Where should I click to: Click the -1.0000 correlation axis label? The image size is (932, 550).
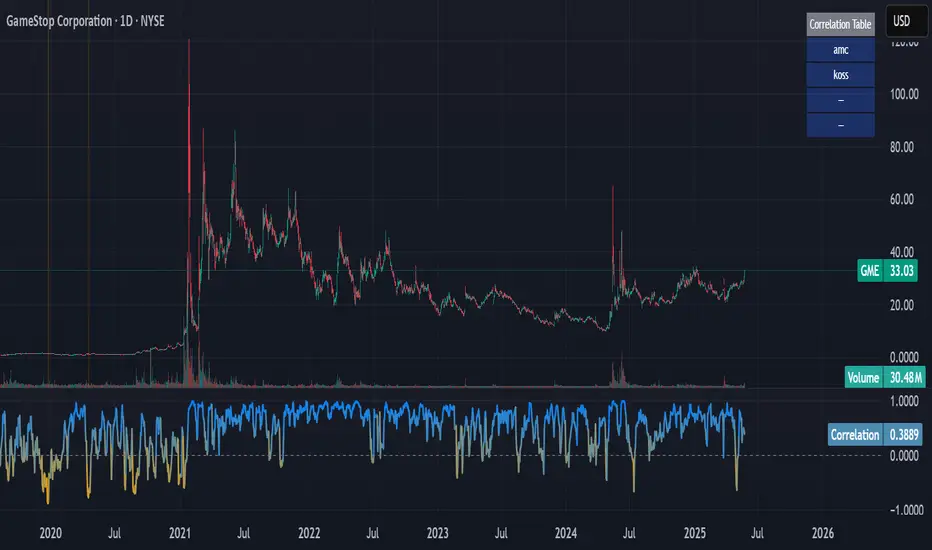point(906,510)
